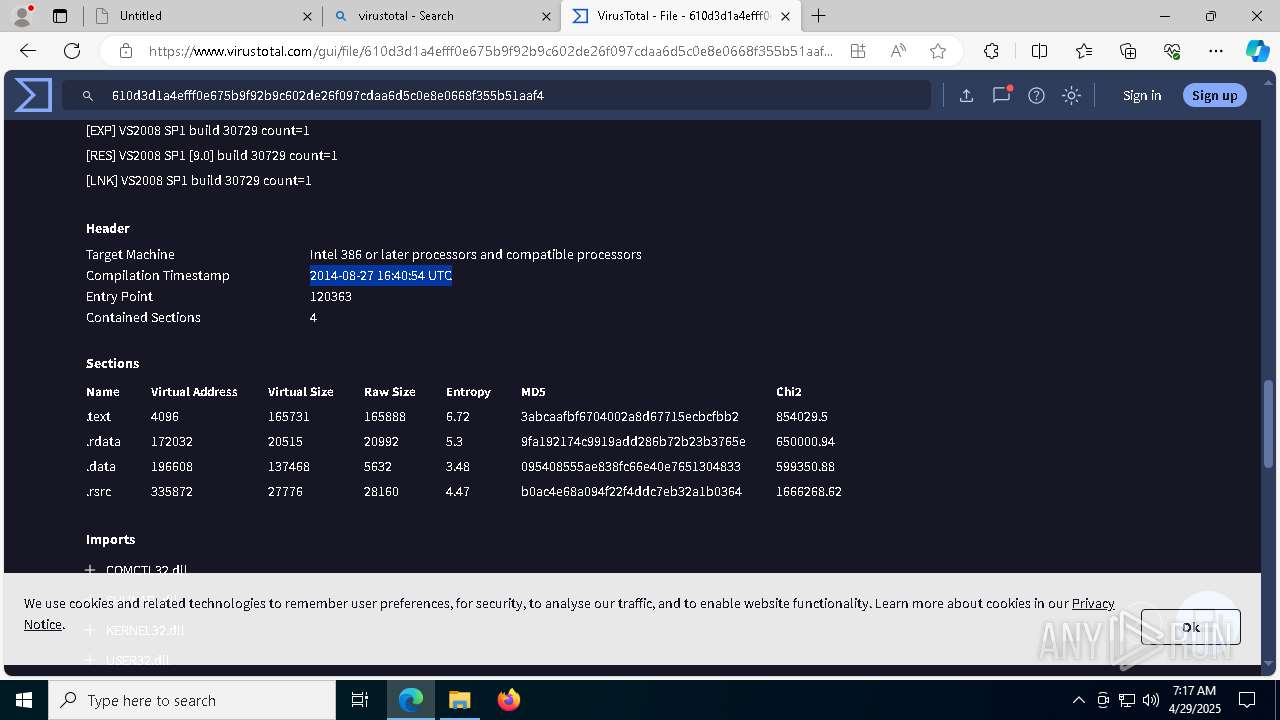Close the virustotal - Search tab
1280x720 pixels.
click(x=546, y=16)
